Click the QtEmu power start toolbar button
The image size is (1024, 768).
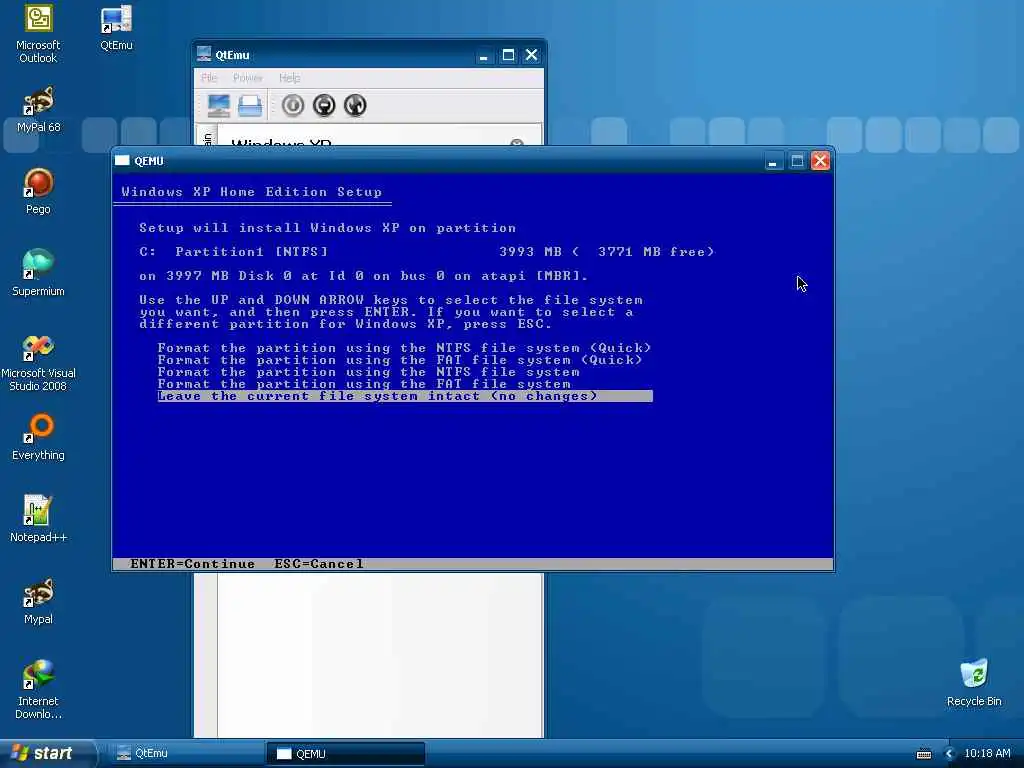coord(293,105)
